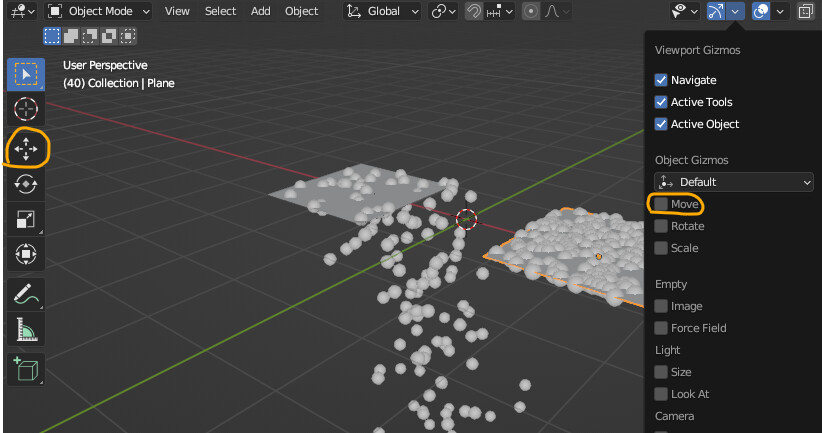The image size is (822, 433).
Task: Open the Select menu
Action: point(220,11)
